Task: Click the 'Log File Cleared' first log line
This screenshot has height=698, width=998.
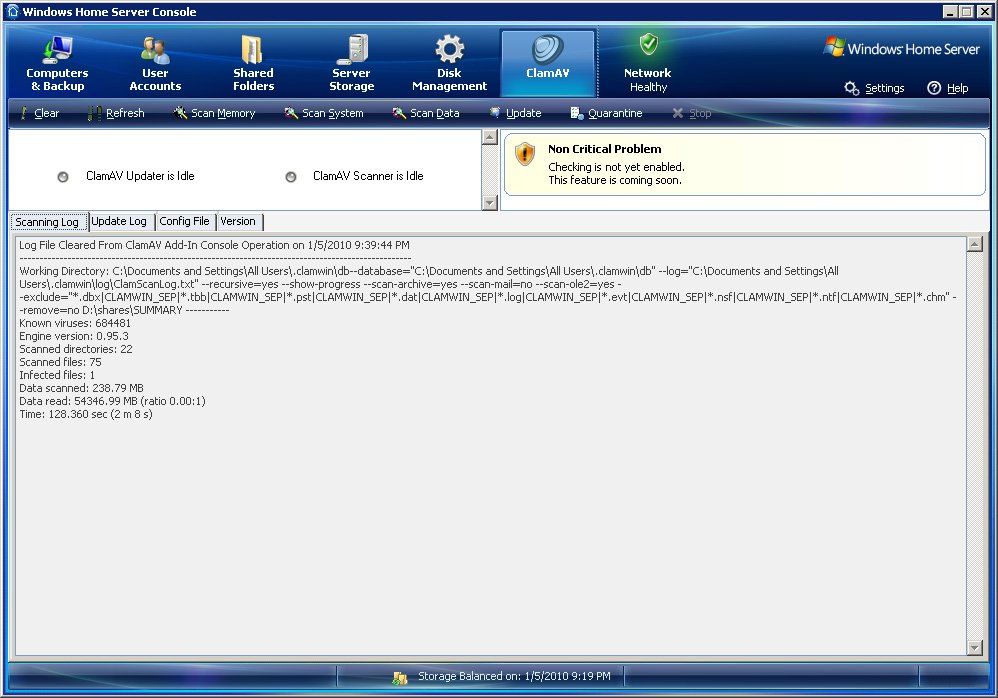Action: point(214,245)
